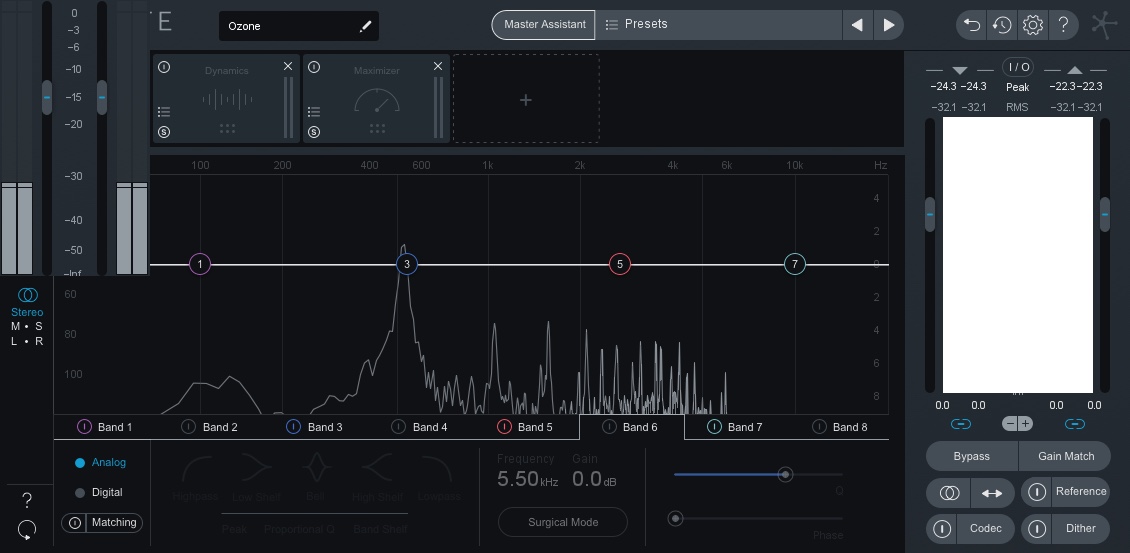Click the swap channels arrow icon

[992, 493]
